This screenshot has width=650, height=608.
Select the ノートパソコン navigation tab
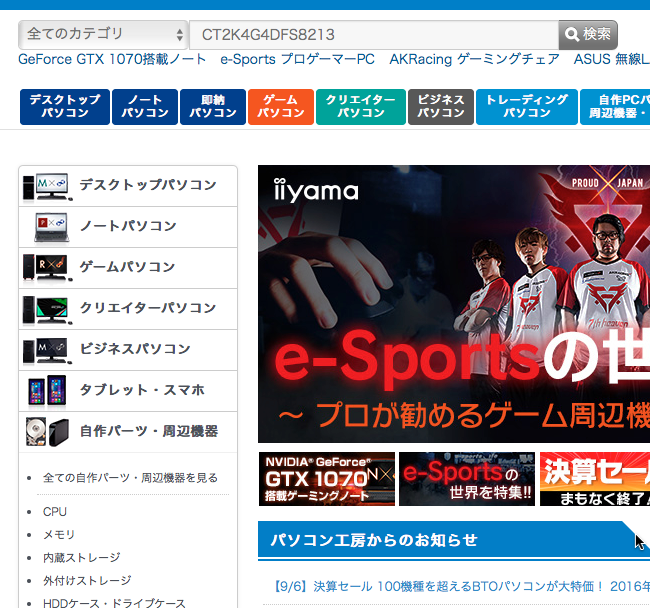[x=145, y=107]
